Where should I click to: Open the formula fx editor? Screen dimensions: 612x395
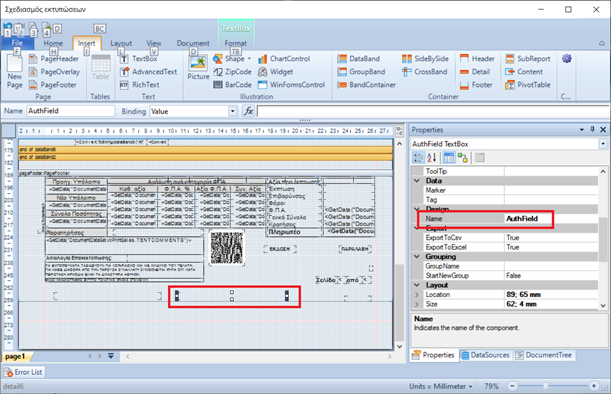click(x=249, y=111)
